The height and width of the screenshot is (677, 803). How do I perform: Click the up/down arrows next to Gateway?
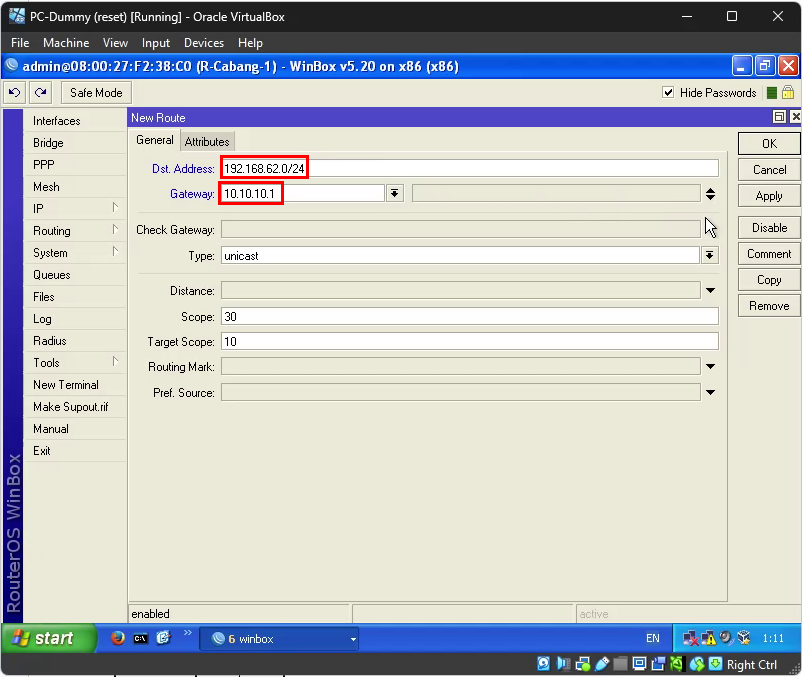tap(710, 194)
